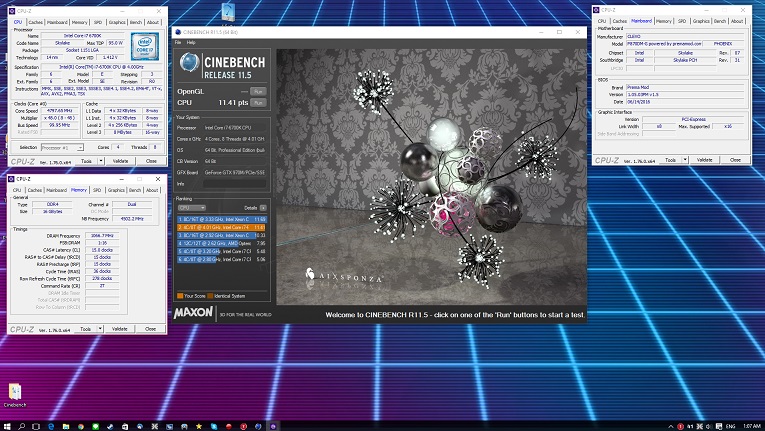Open File Explorer from taskbar
This screenshot has width=765, height=431.
click(66, 426)
